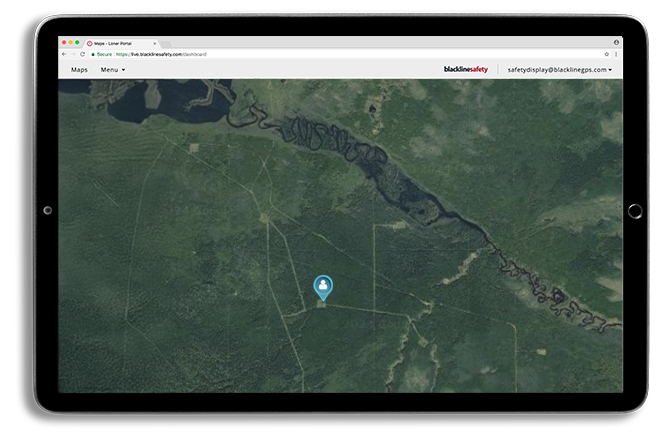Open the browser three-dot menu
Viewport: 660px width, 445px height.
pos(616,54)
